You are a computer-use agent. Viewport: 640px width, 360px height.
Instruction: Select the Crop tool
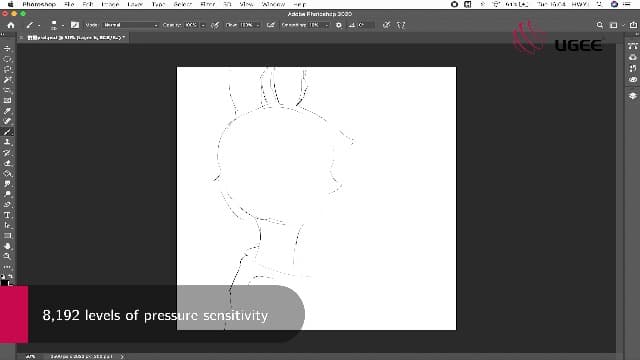click(x=7, y=90)
